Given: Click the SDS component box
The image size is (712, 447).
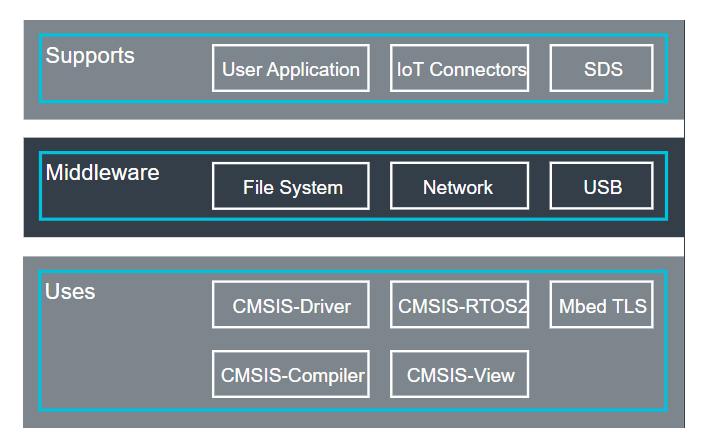Looking at the screenshot, I should 602,69.
